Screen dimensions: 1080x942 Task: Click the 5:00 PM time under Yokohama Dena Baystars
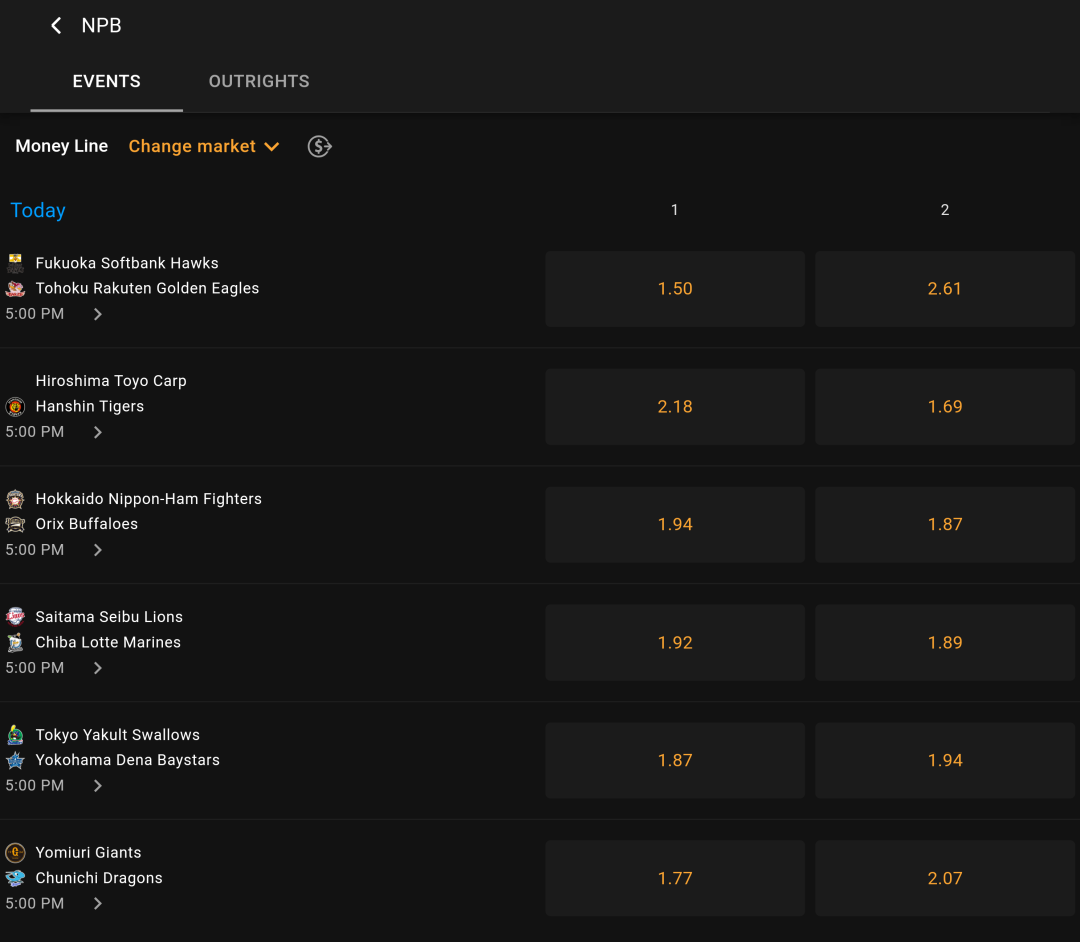34,786
